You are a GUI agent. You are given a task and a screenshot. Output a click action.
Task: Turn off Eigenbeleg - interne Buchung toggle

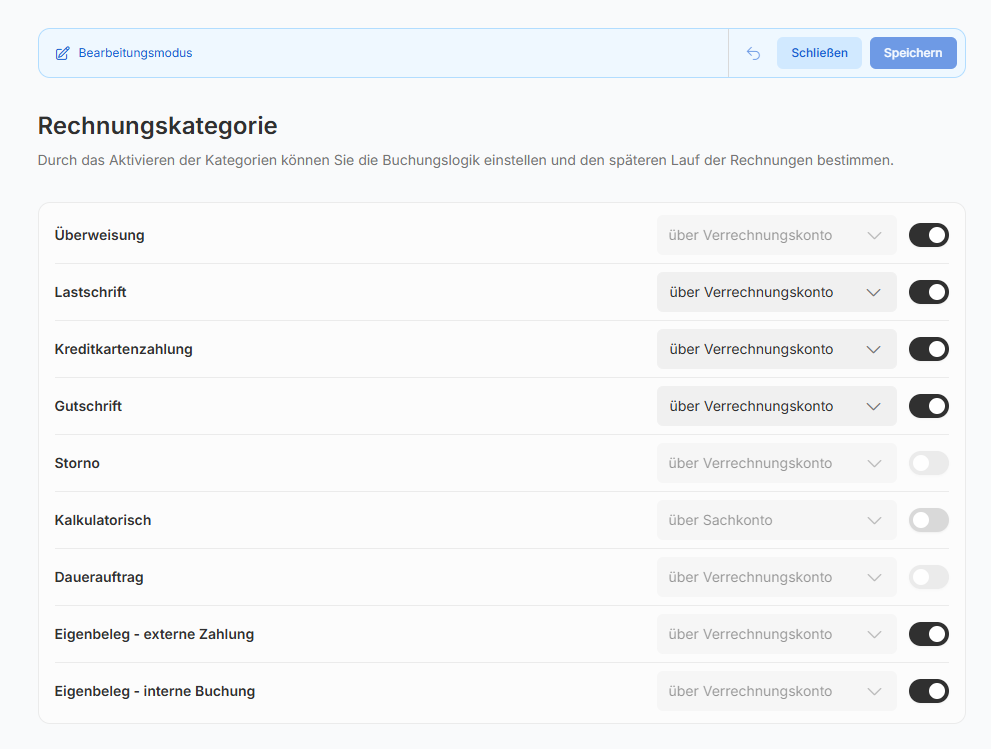(x=928, y=691)
